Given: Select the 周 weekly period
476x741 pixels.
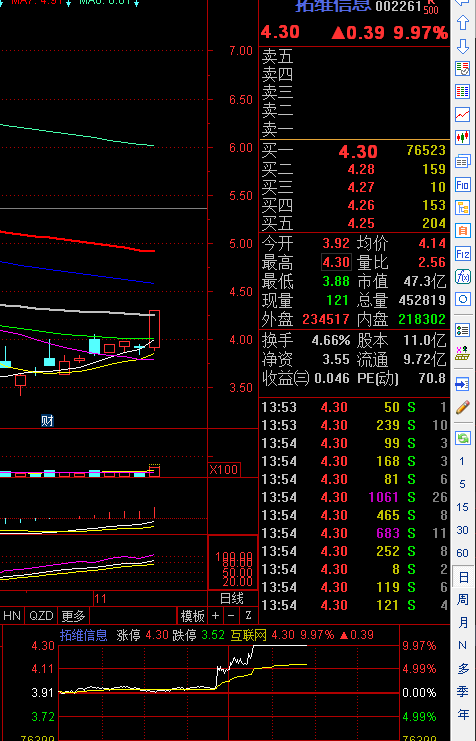Looking at the screenshot, I should [463, 600].
